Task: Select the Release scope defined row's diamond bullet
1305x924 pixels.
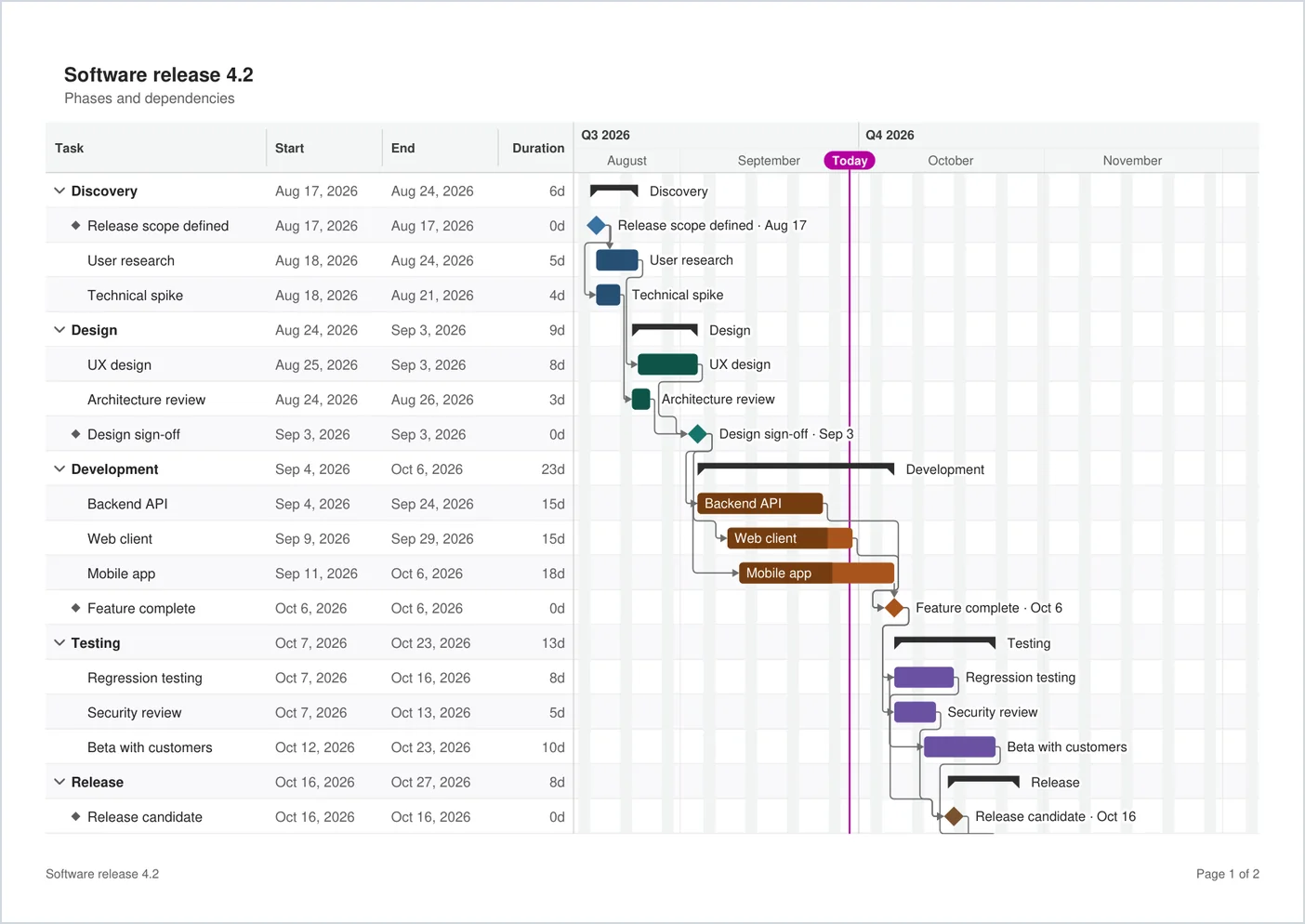Action: coord(76,226)
